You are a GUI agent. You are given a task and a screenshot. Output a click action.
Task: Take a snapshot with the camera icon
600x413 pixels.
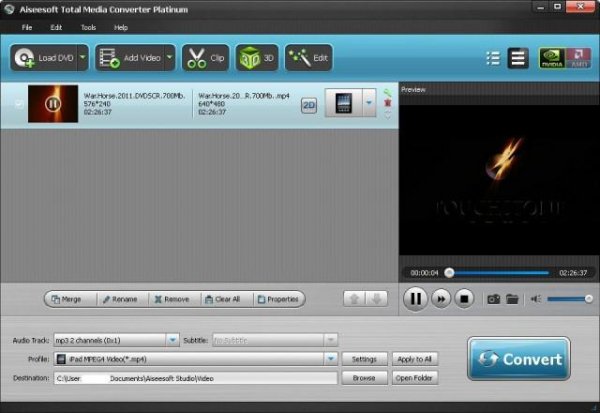click(494, 299)
